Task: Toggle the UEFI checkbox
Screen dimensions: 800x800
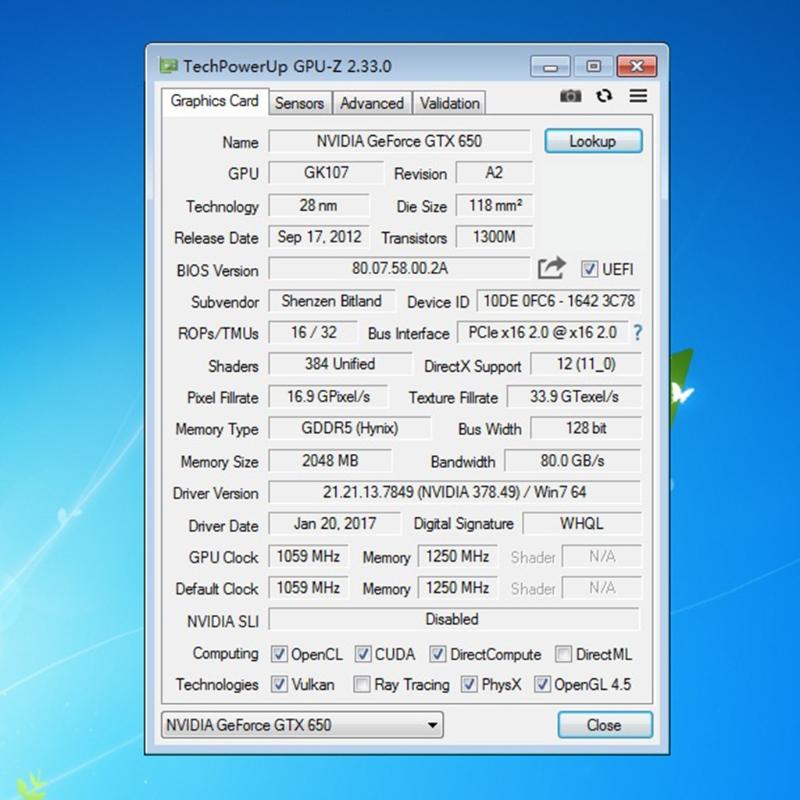Action: coord(592,269)
